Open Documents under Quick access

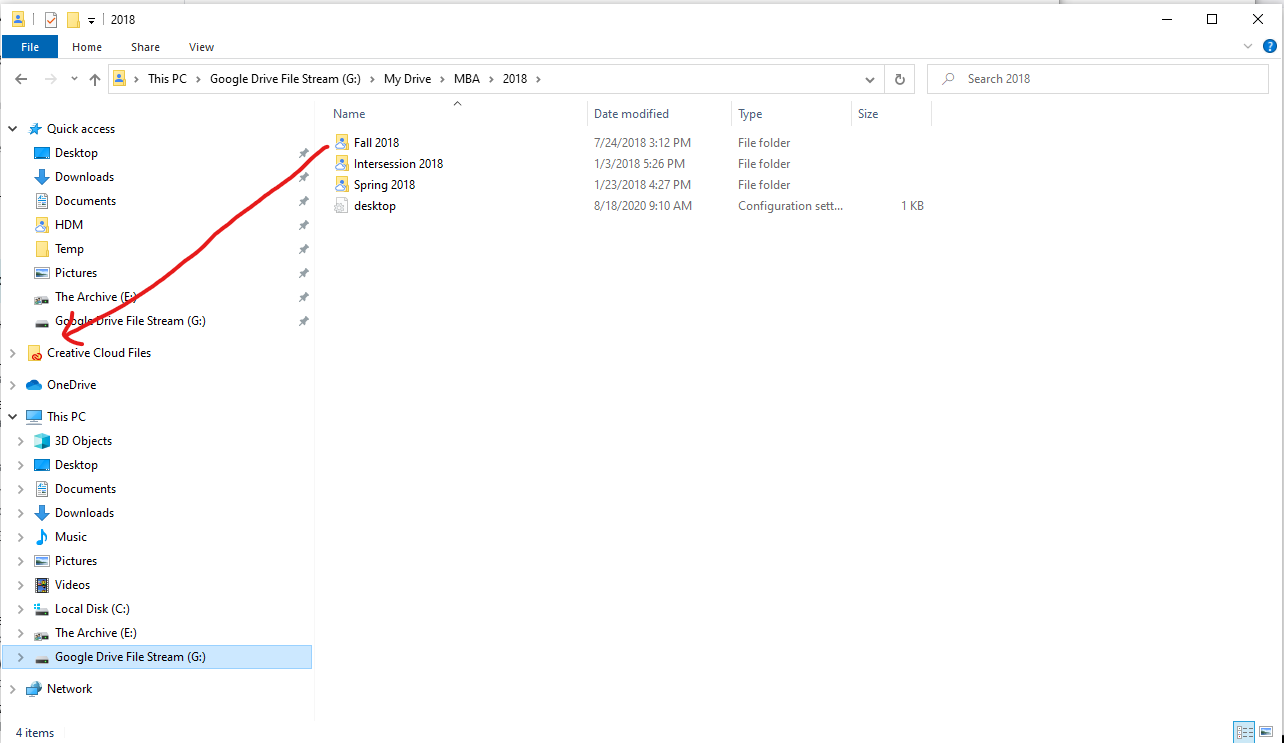[85, 201]
